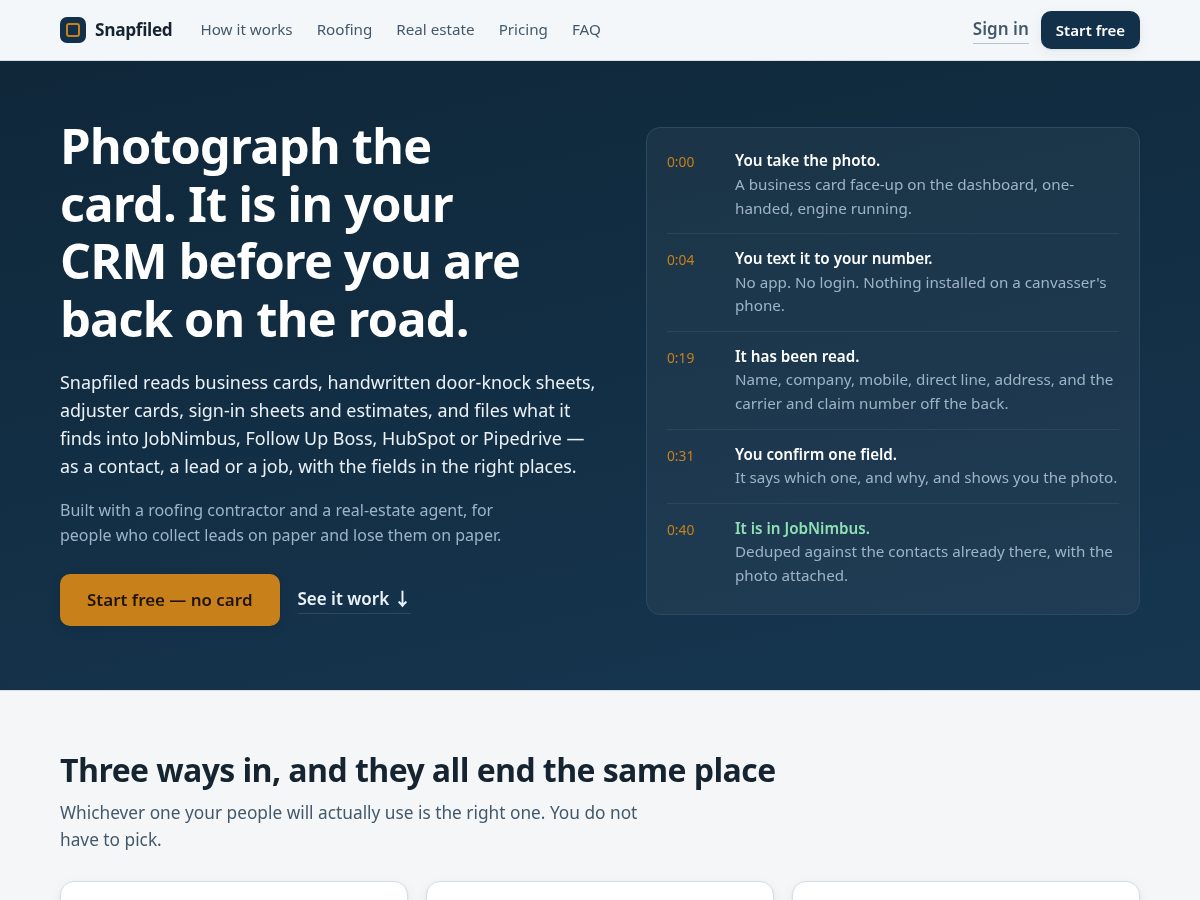Click the Sign in link
The height and width of the screenshot is (900, 1200).
pos(1000,29)
